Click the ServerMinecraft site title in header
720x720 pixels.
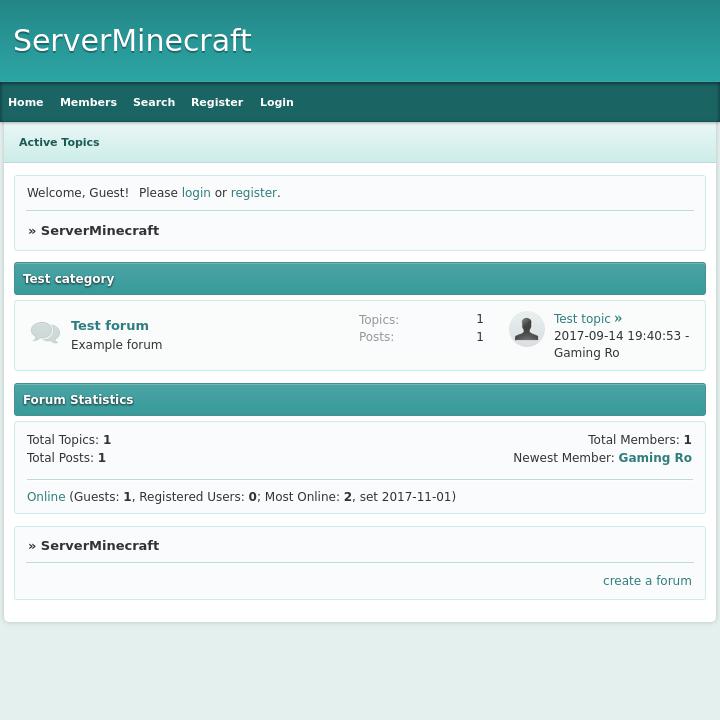[132, 41]
